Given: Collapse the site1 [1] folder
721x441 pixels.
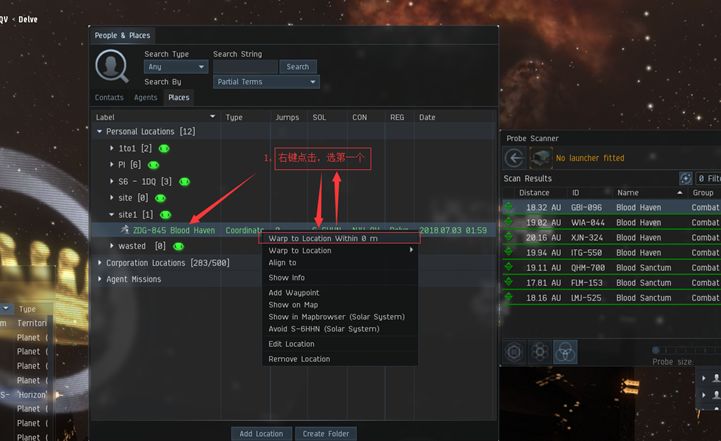Looking at the screenshot, I should [112, 214].
